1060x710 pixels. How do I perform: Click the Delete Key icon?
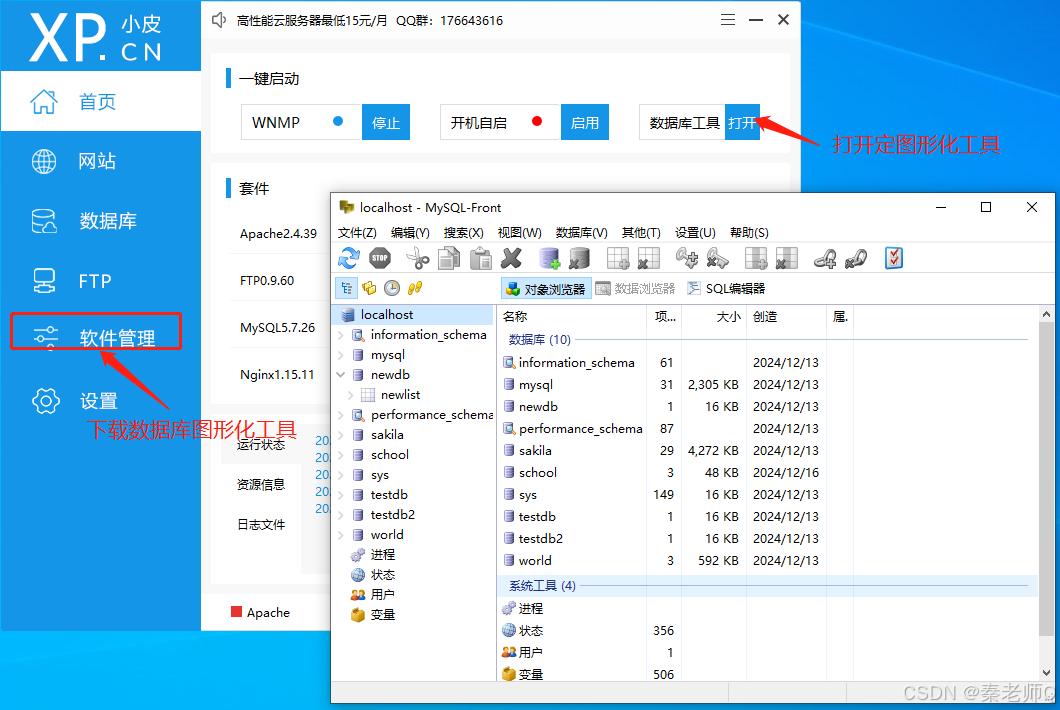coord(717,258)
